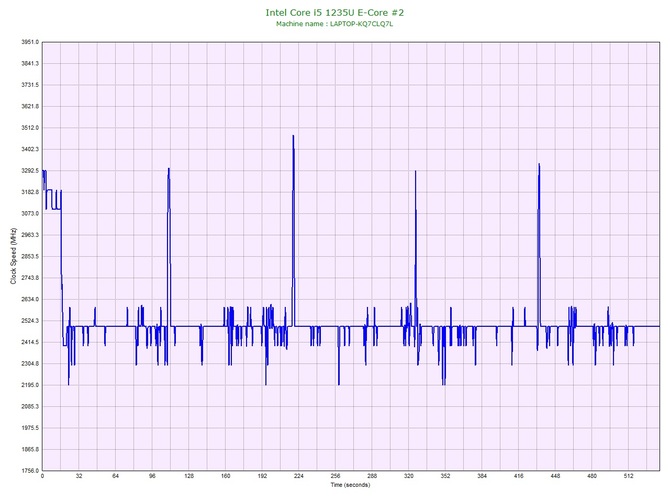Click the 96 tick label on the time axis
Viewport: 670px width, 502px height.
pyautogui.click(x=152, y=476)
